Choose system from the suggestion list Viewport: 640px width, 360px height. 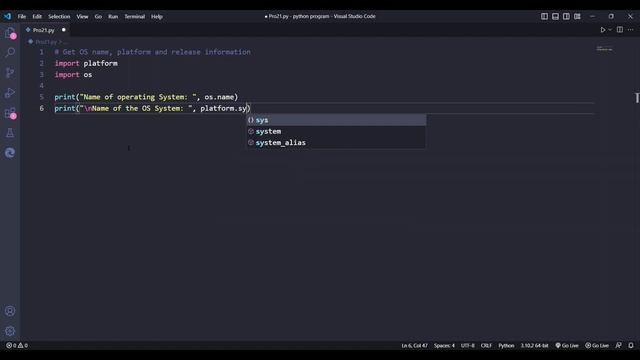[x=336, y=131]
